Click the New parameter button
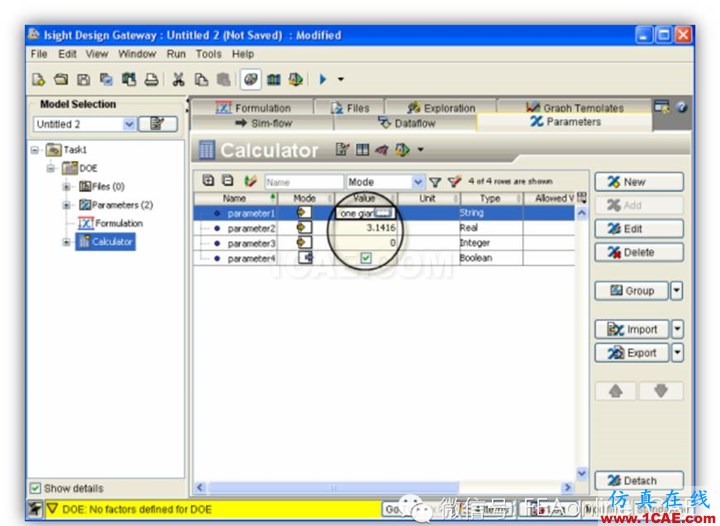 click(x=639, y=182)
